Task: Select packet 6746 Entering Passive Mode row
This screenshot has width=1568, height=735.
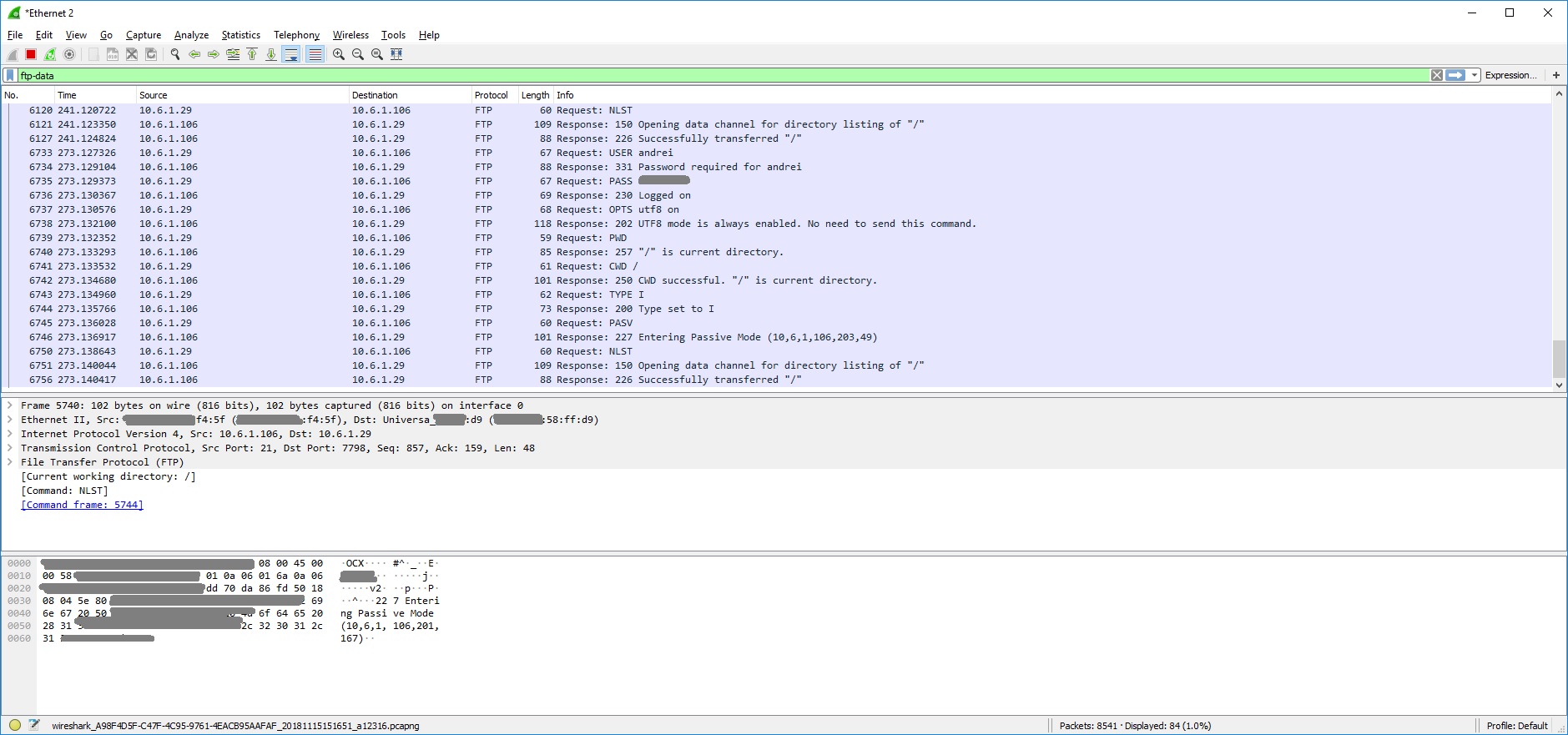Action: 776,337
